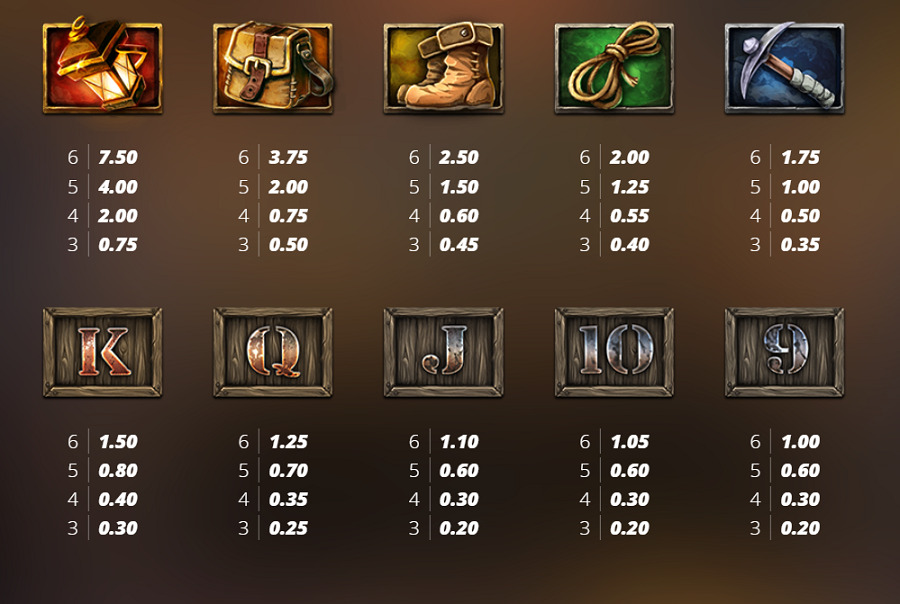Click the pickaxe 1.75 payout value
The width and height of the screenshot is (900, 604).
click(x=801, y=157)
